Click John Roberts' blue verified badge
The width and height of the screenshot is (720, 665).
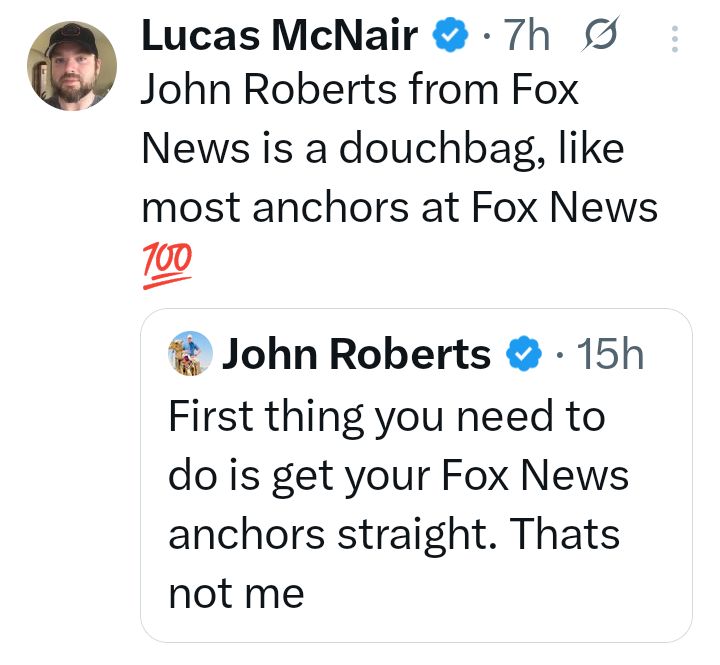[523, 355]
